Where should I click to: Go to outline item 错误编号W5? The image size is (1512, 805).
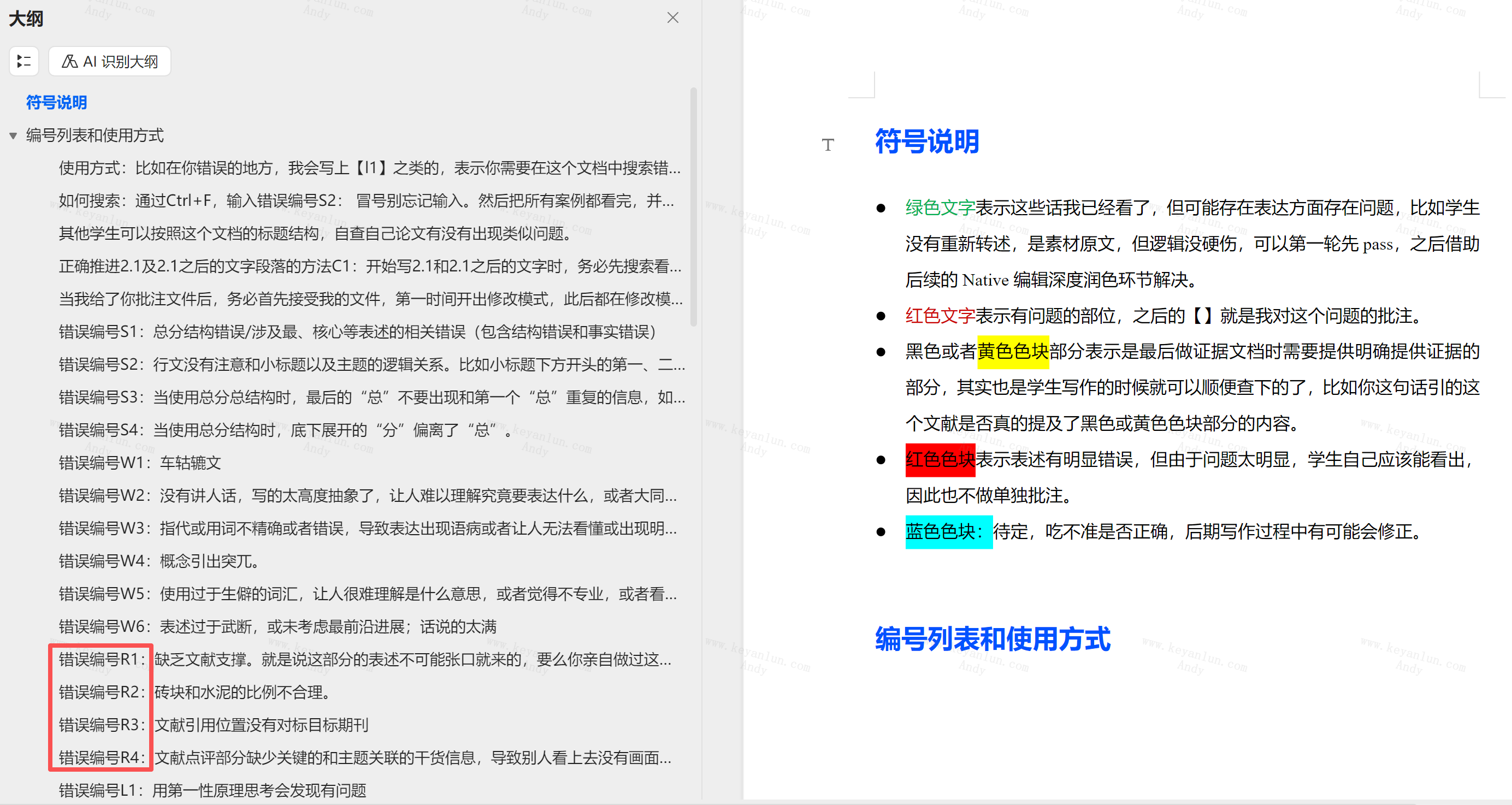(368, 594)
